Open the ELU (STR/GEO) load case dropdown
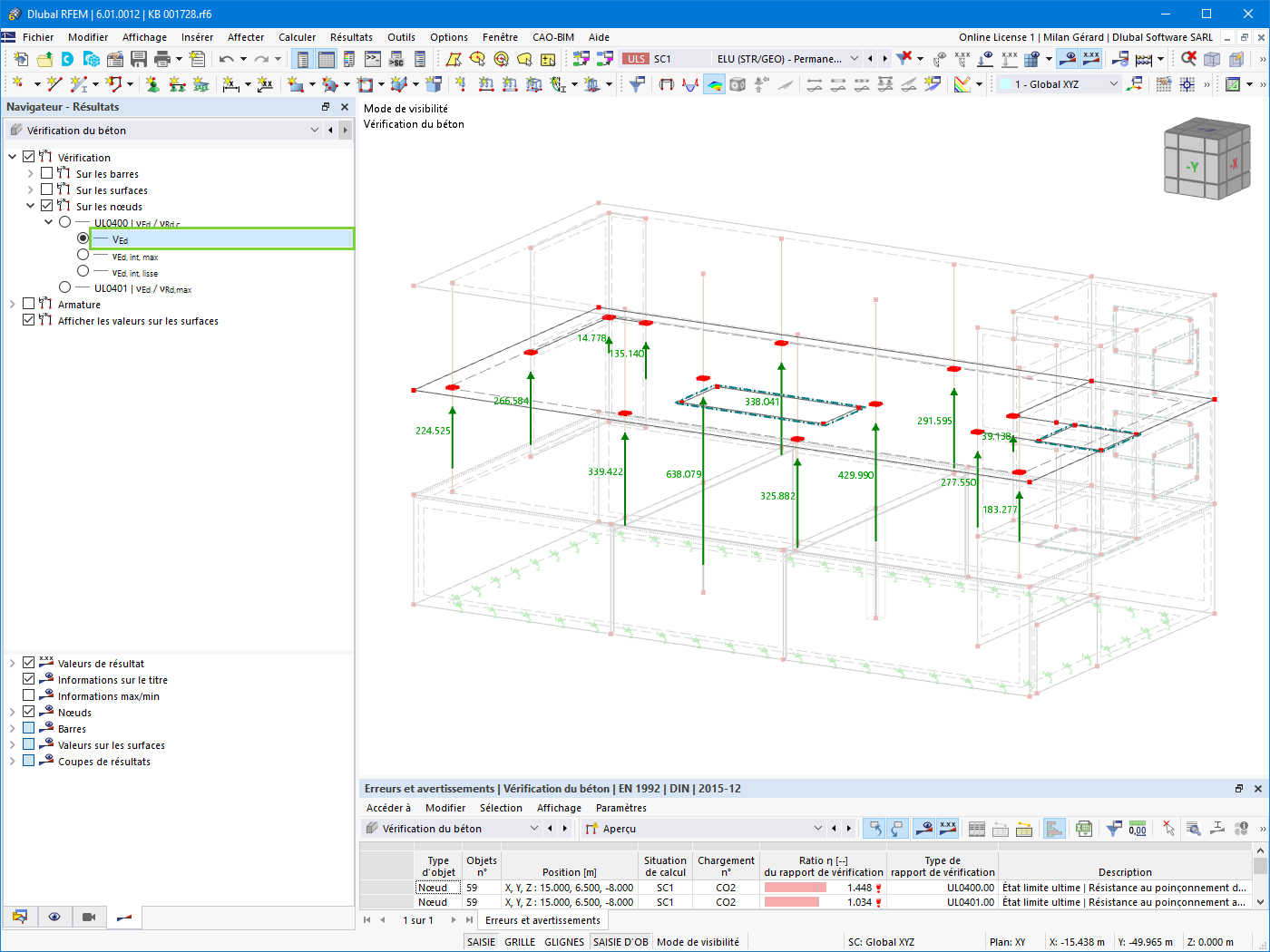Image resolution: width=1270 pixels, height=952 pixels. (854, 59)
